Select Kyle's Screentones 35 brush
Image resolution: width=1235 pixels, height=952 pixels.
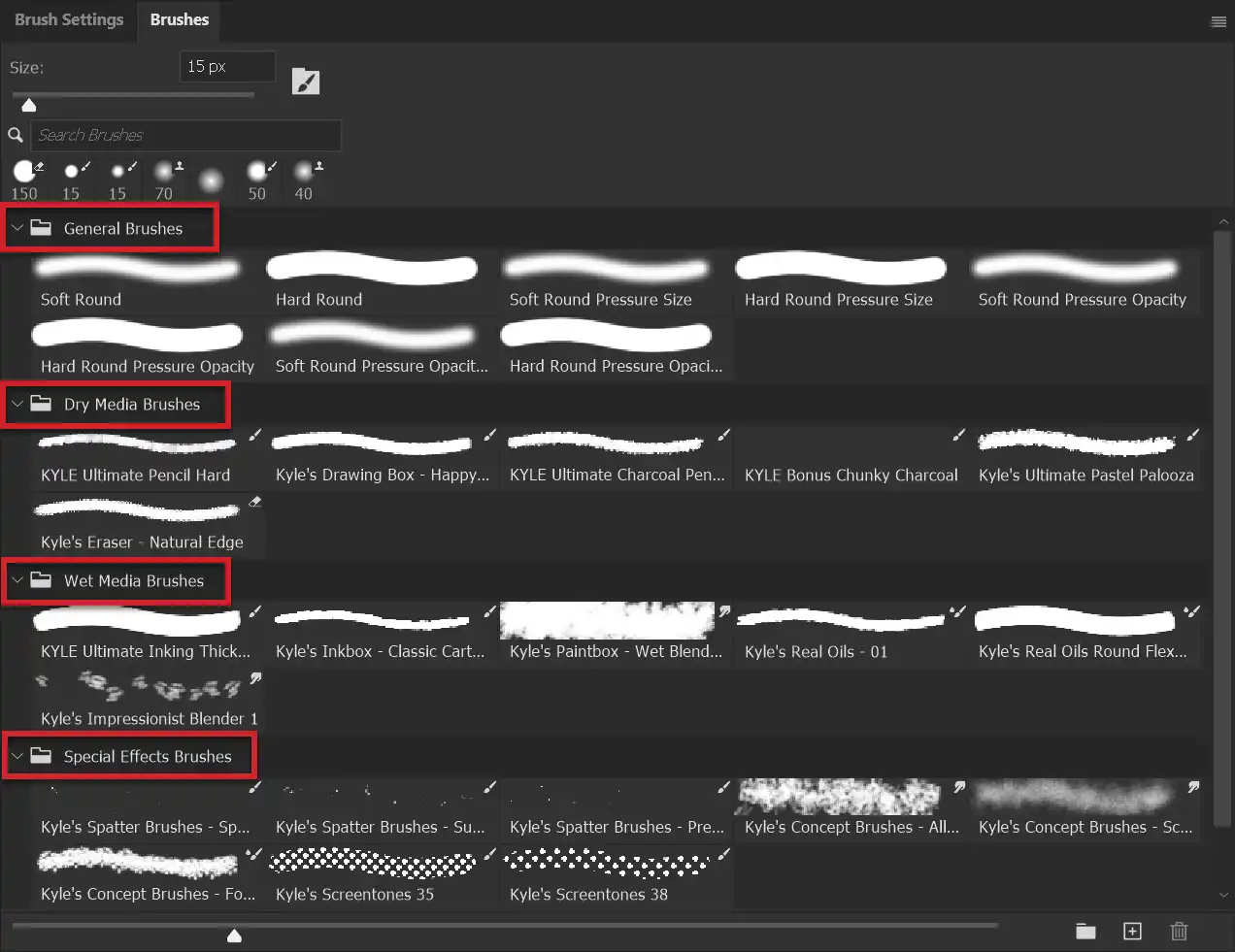(373, 862)
